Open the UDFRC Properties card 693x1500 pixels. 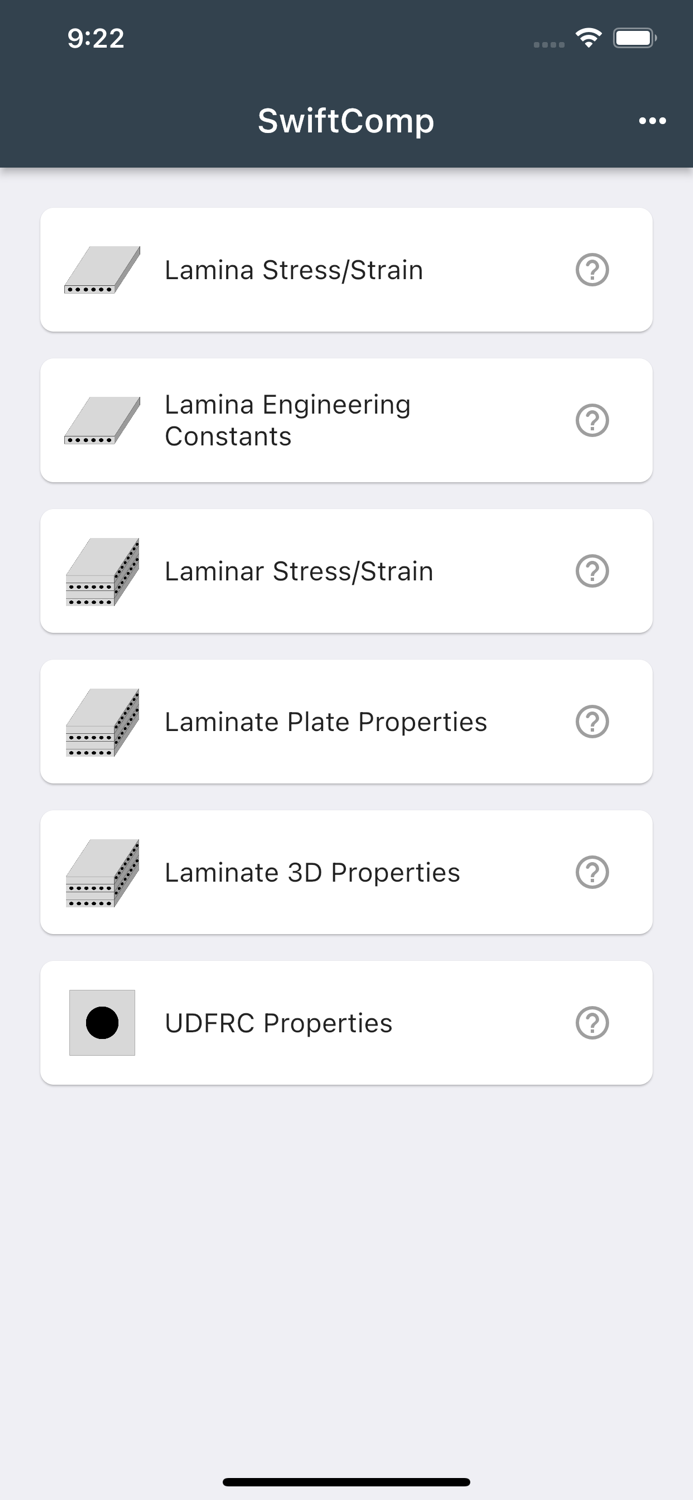346,1022
